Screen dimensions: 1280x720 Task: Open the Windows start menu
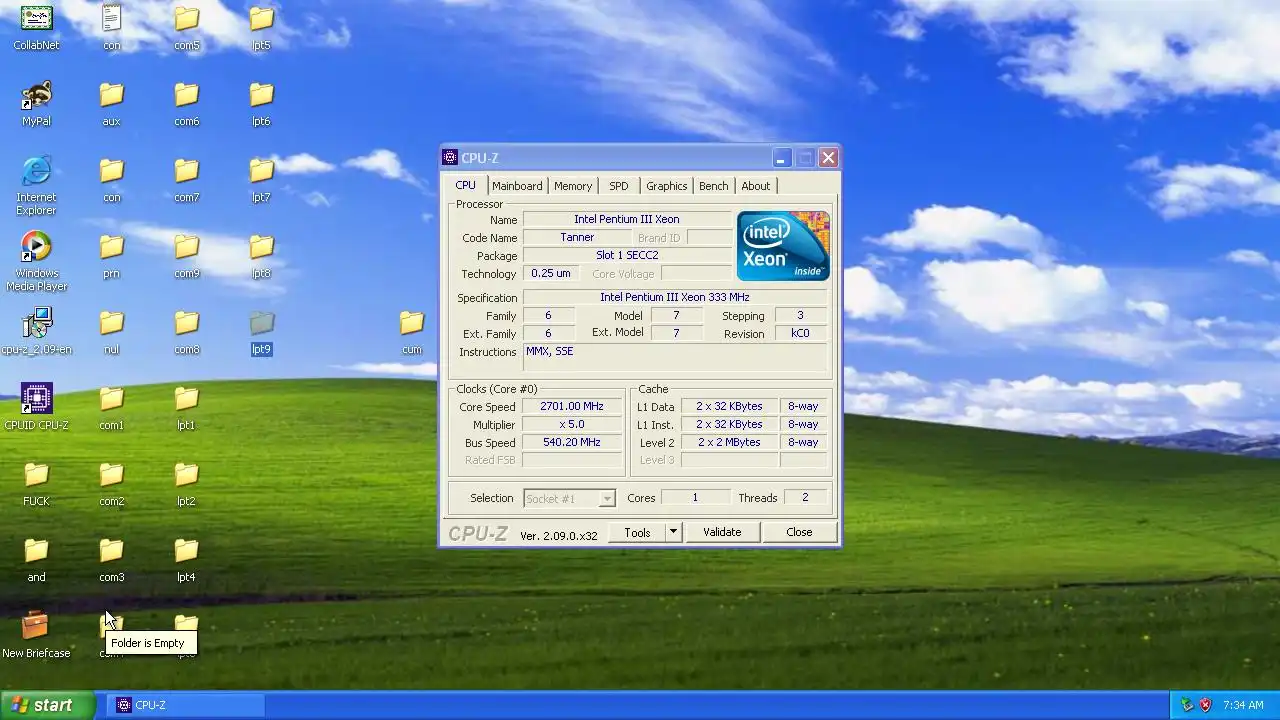pos(47,705)
